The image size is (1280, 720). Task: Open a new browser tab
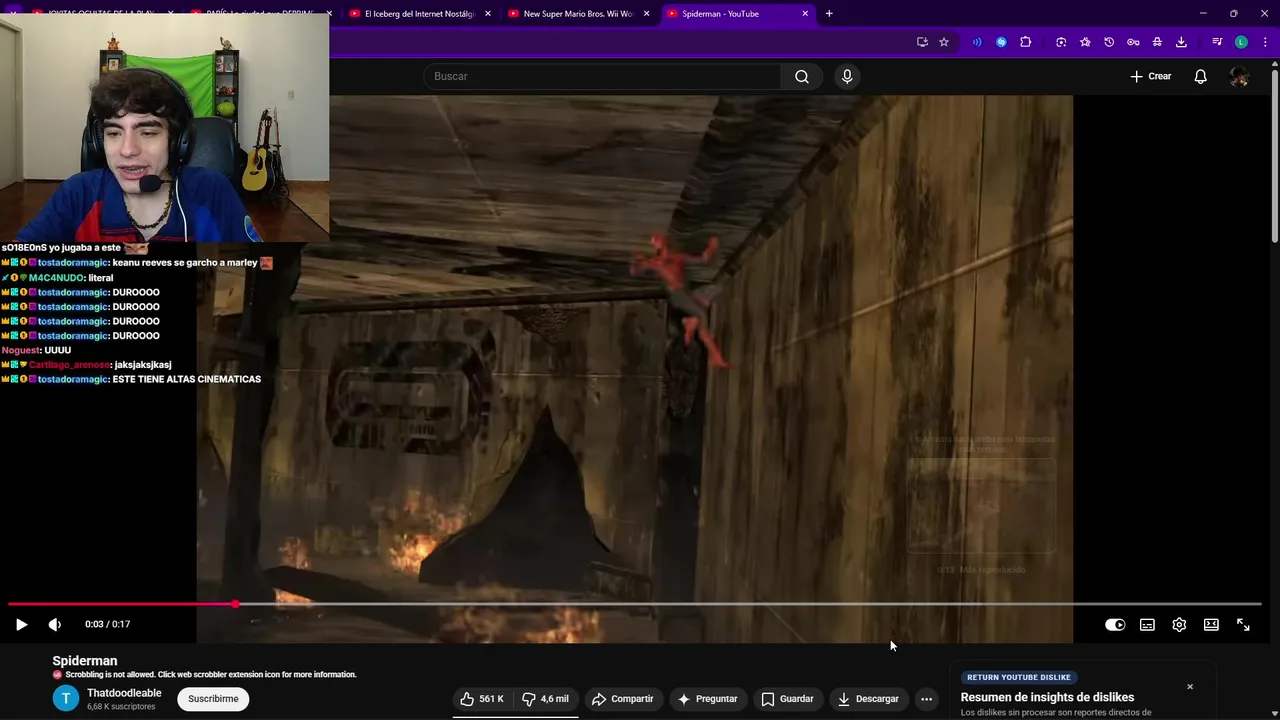(829, 14)
